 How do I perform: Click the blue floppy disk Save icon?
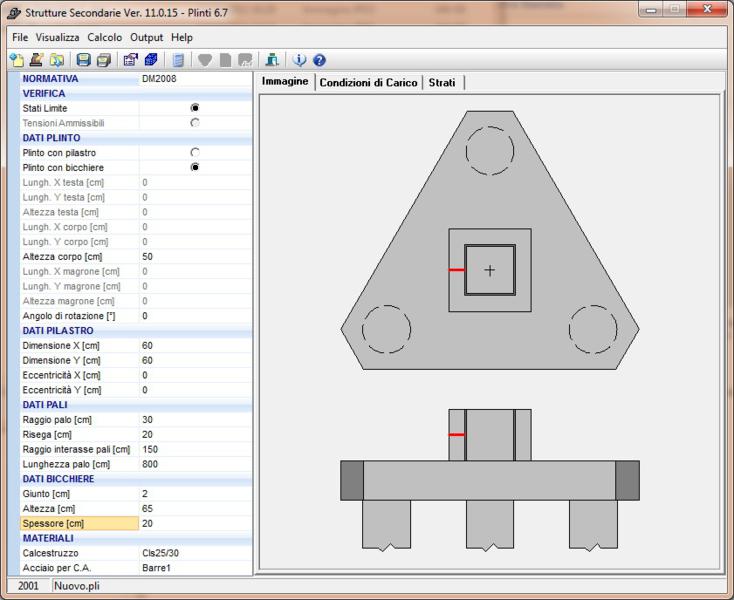[x=83, y=60]
